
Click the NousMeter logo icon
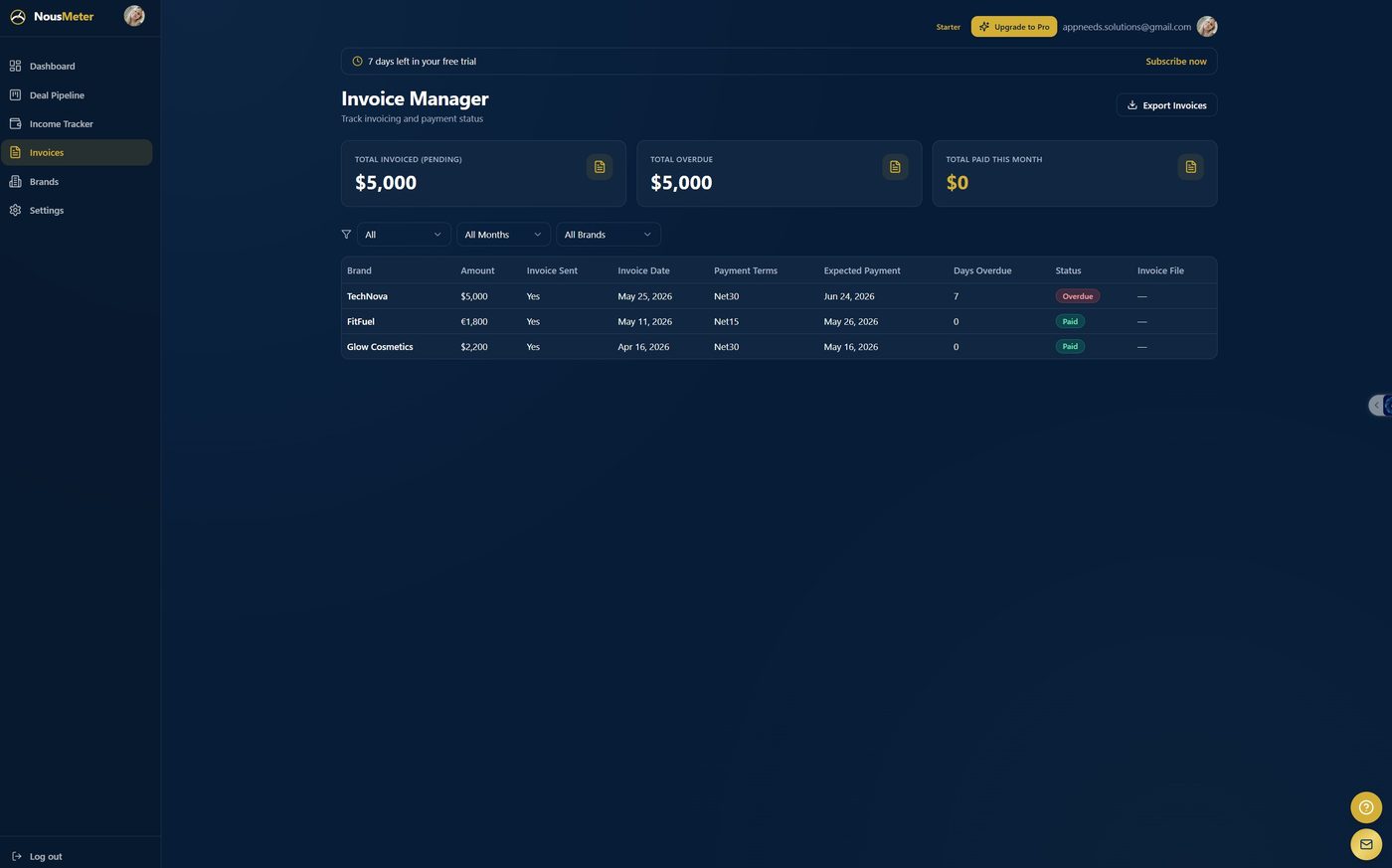tap(17, 17)
